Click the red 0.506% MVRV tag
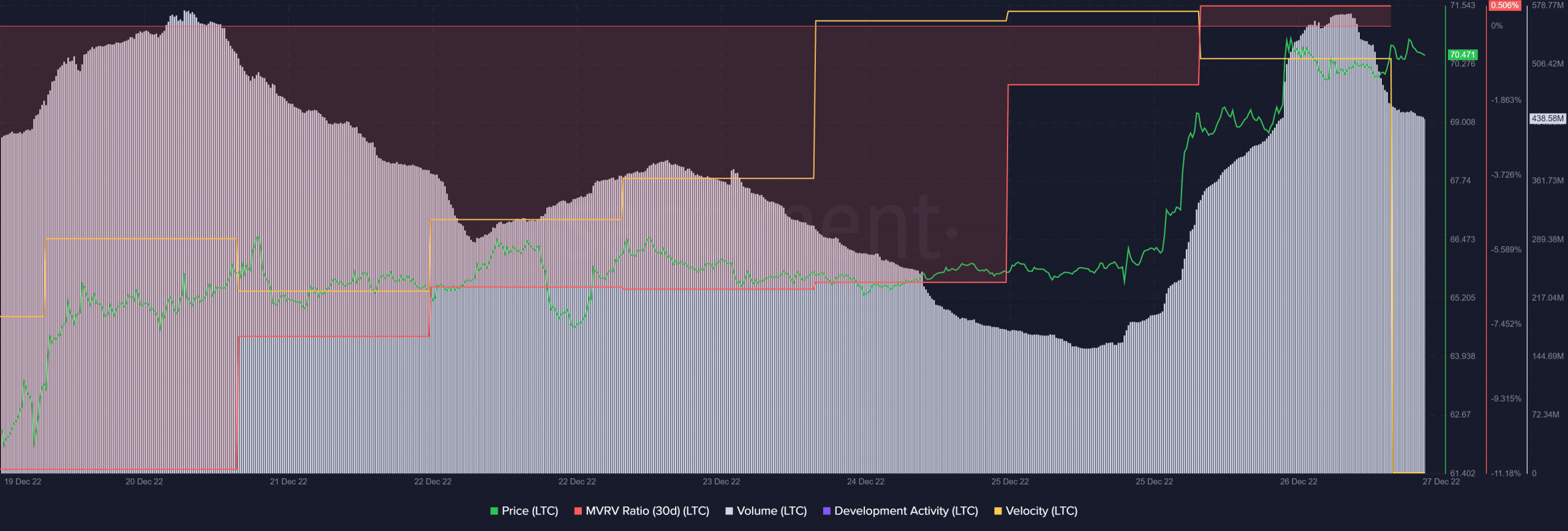 1505,6
